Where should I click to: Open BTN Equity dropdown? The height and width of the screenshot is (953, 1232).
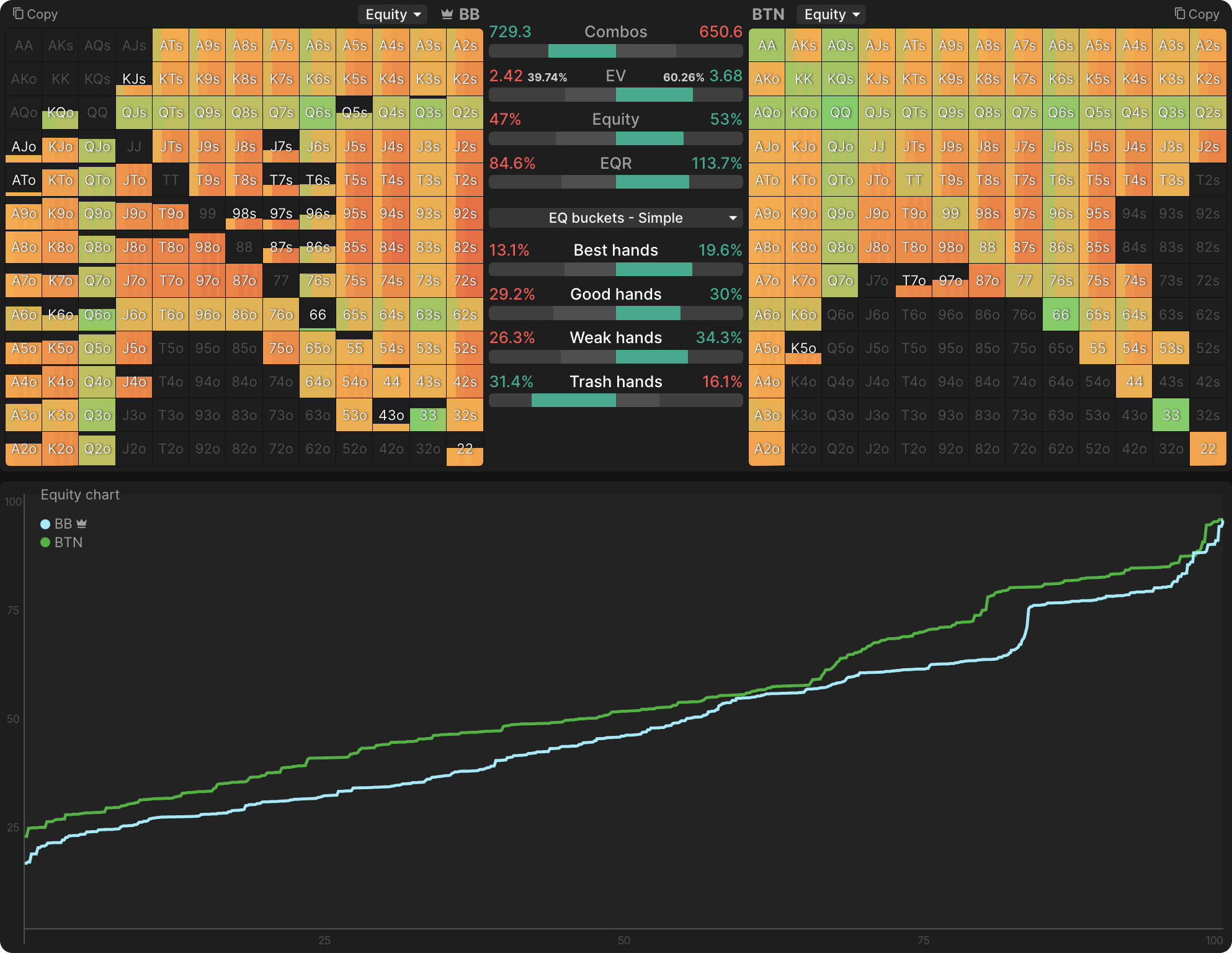click(x=831, y=14)
